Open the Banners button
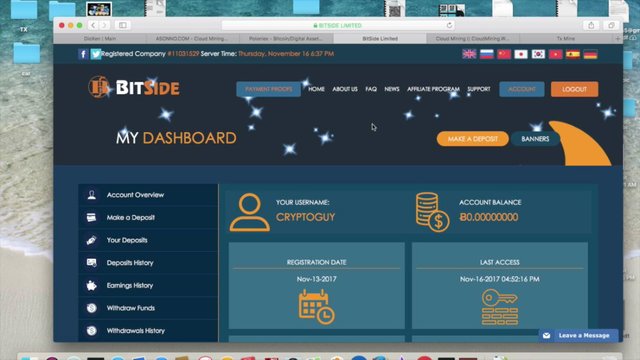Viewport: 640px width, 360px height. tap(535, 139)
